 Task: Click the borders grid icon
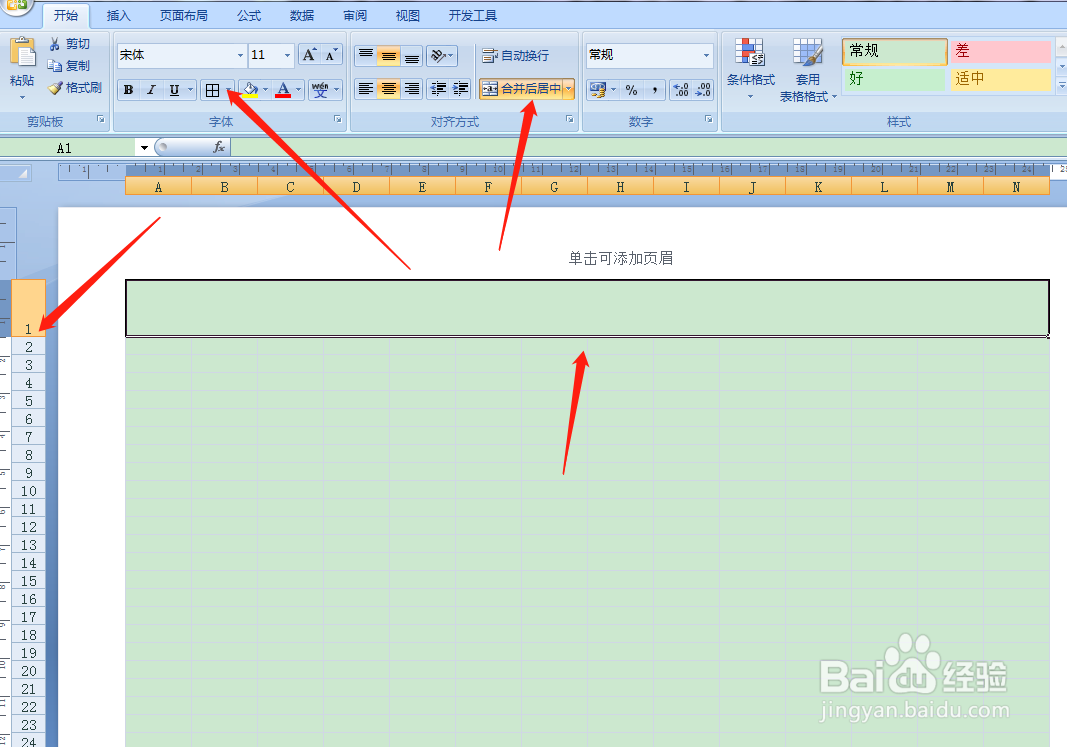(212, 90)
